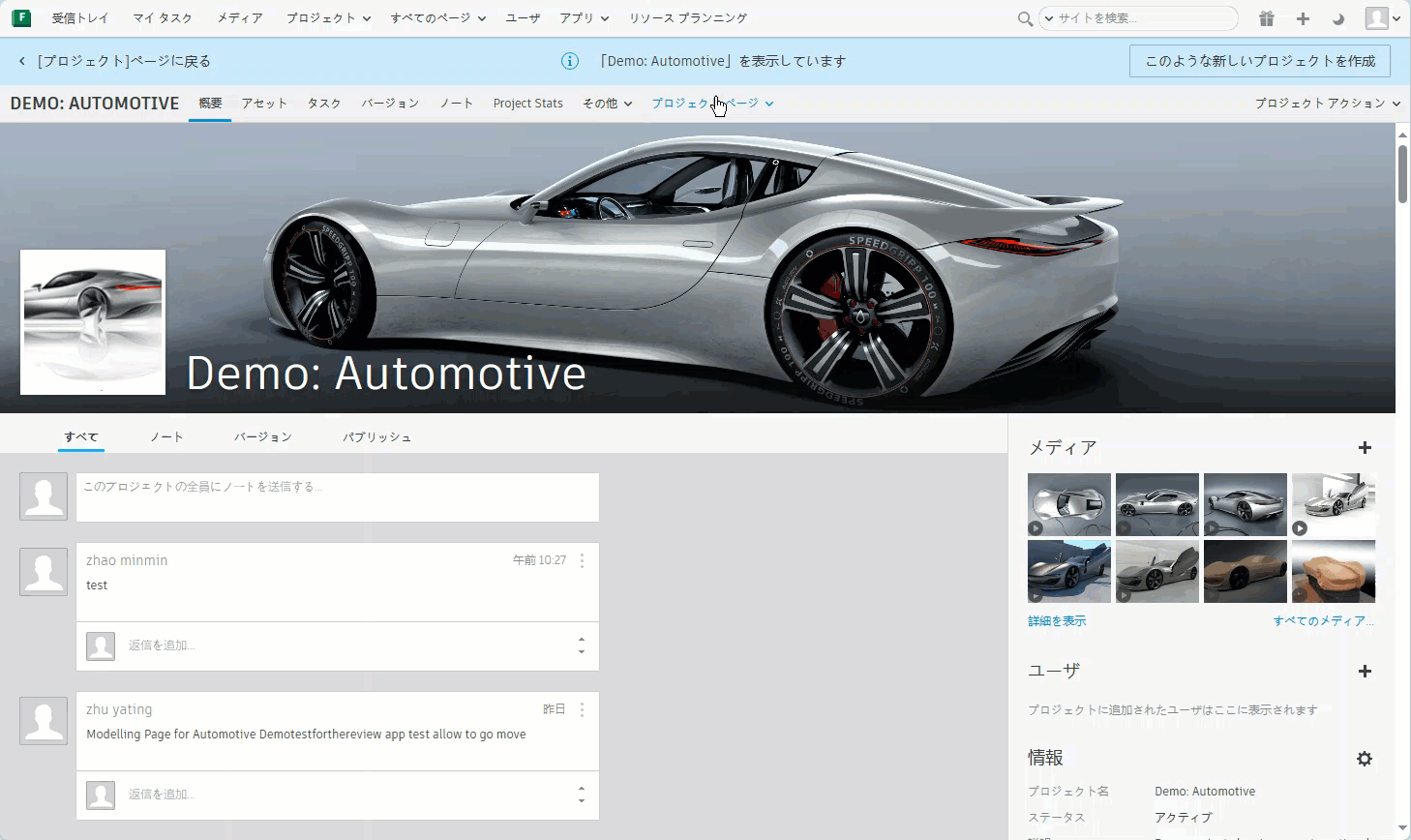Select the すべて activity filter tab
The height and width of the screenshot is (840, 1411).
tap(81, 437)
